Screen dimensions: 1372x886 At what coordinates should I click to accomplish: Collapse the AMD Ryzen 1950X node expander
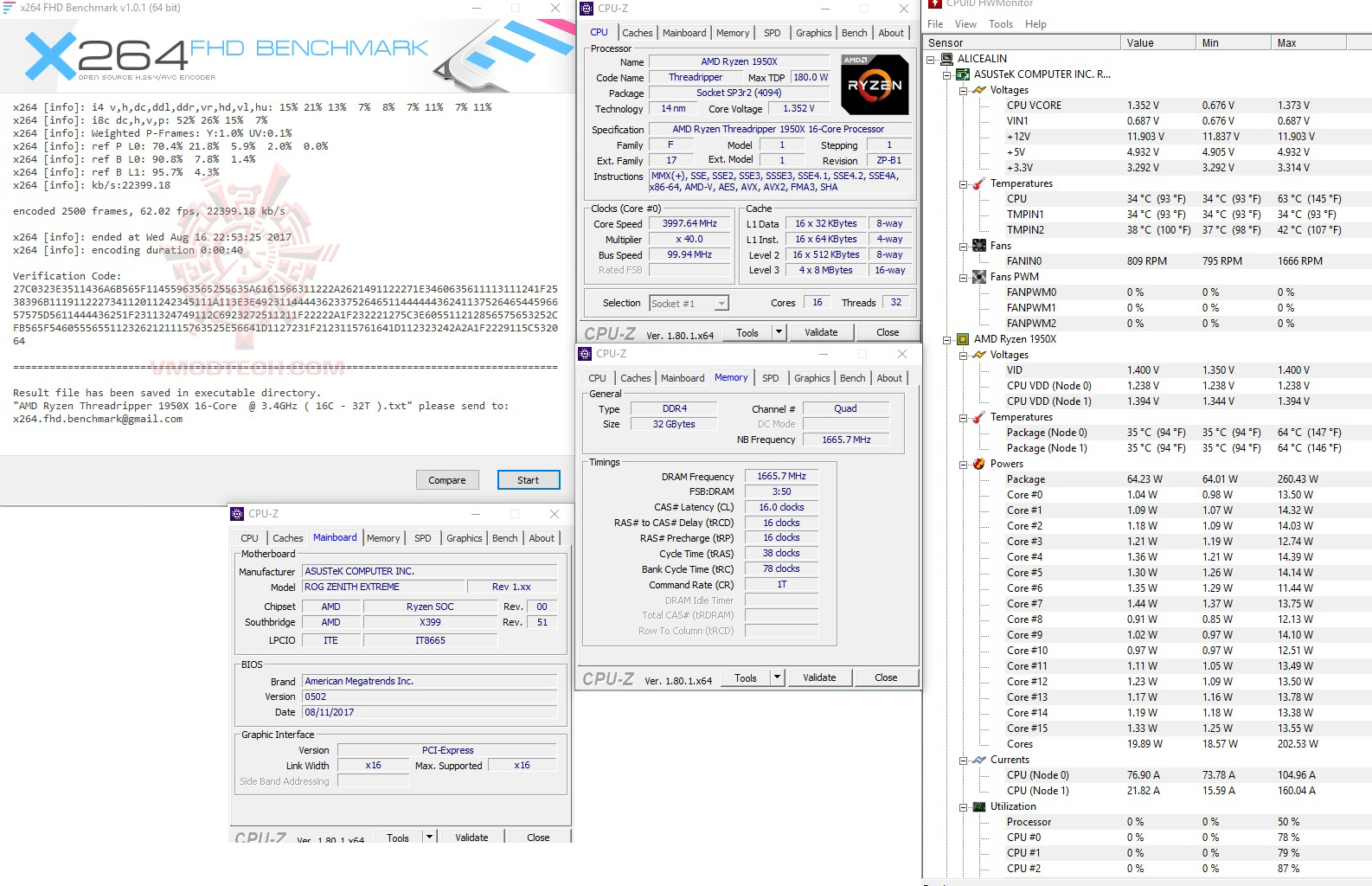tap(946, 340)
